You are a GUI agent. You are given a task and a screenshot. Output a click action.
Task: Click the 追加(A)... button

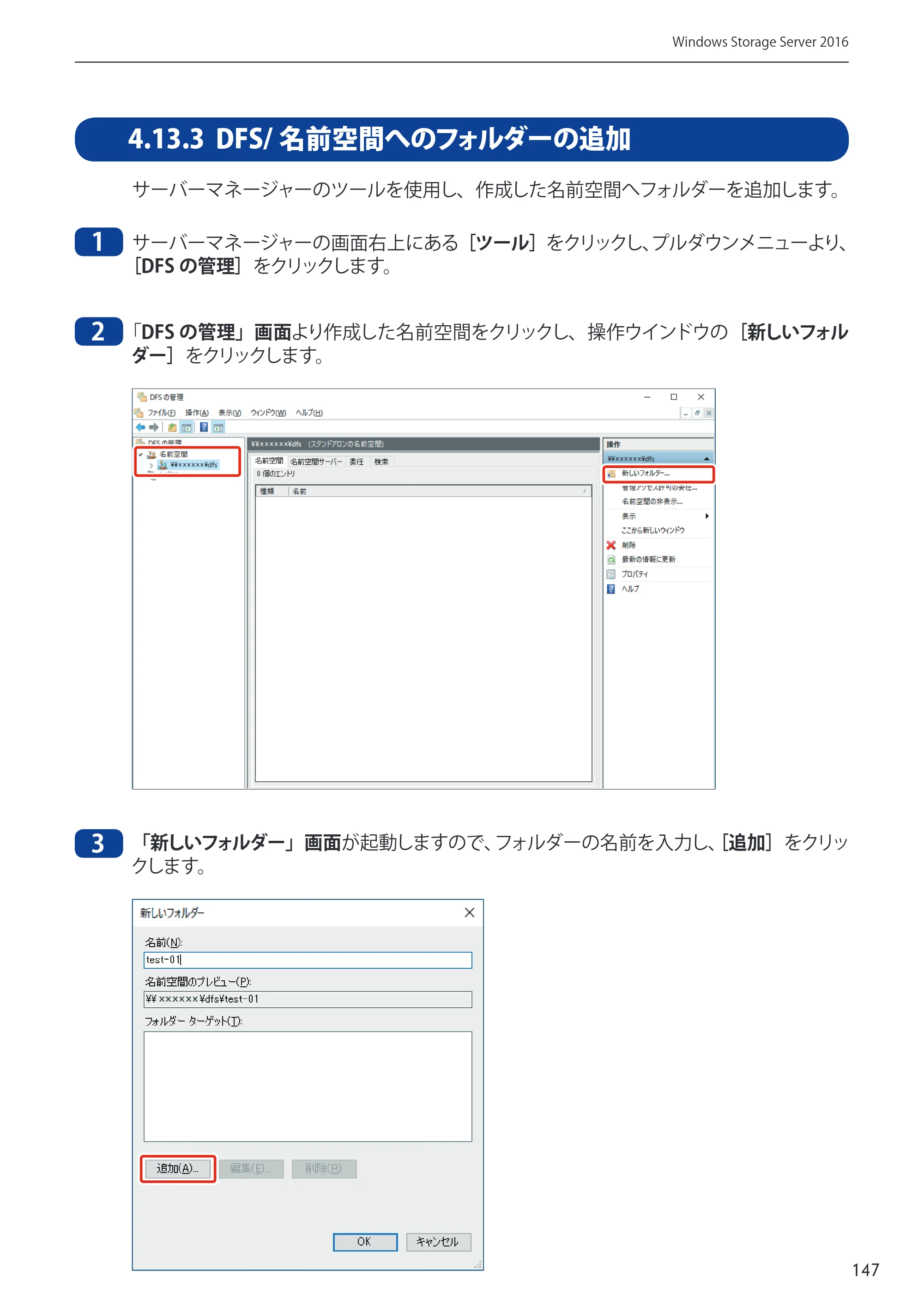(x=177, y=1169)
